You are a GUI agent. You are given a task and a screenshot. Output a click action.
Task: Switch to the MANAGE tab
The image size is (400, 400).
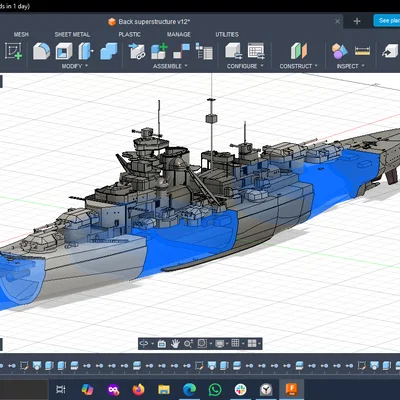(179, 34)
